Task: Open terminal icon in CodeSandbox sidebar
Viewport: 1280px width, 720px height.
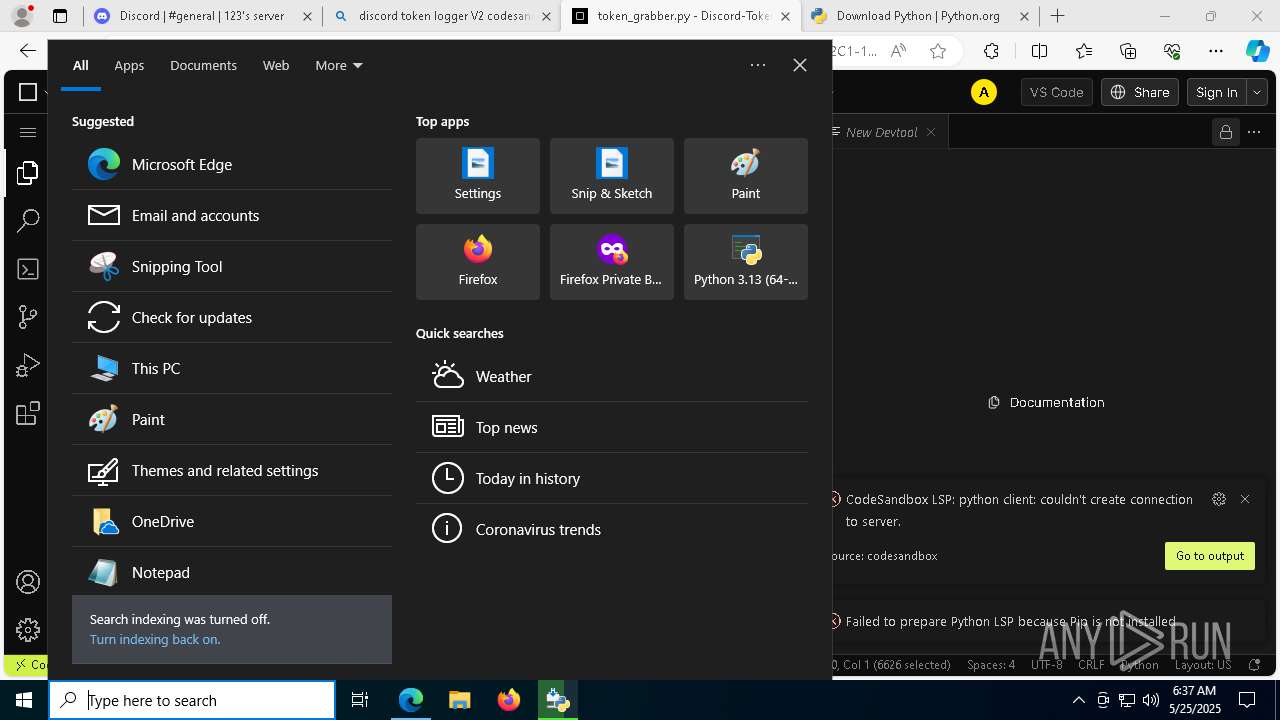Action: pos(28,269)
